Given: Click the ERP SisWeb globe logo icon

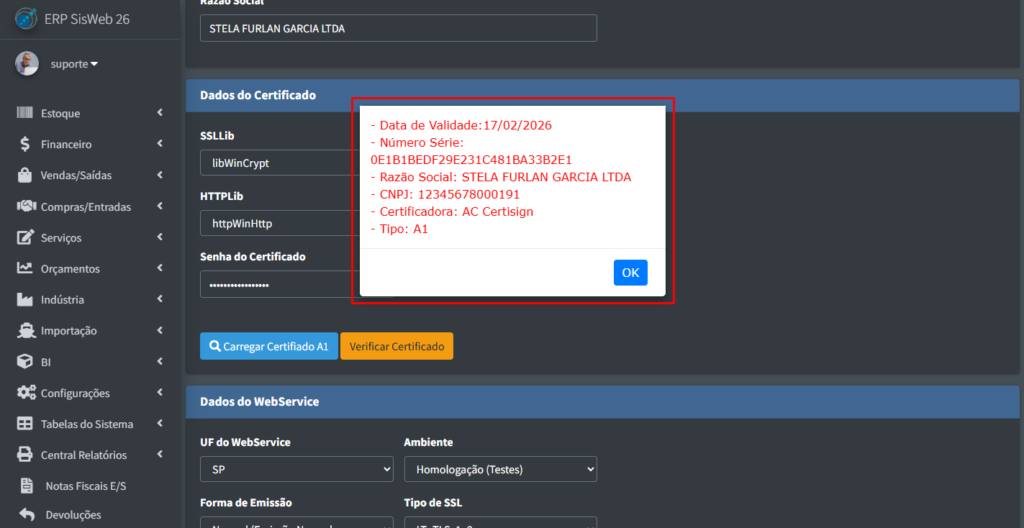Looking at the screenshot, I should click(x=26, y=19).
